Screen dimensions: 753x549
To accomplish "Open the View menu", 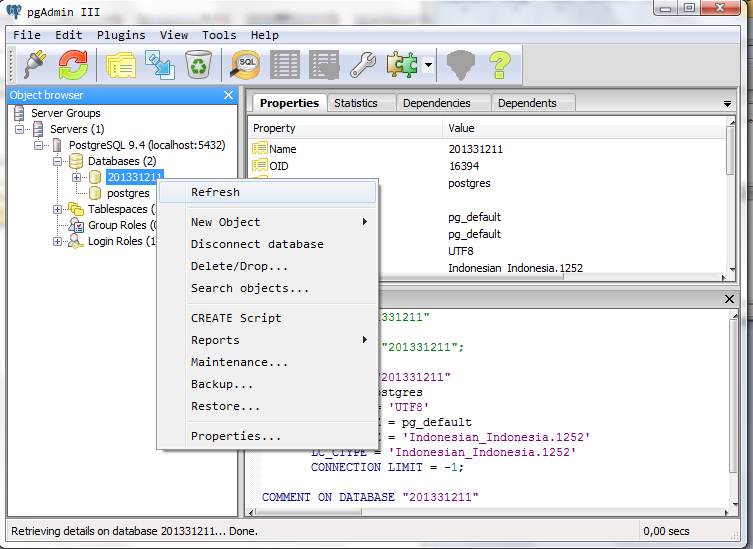I will tap(174, 35).
